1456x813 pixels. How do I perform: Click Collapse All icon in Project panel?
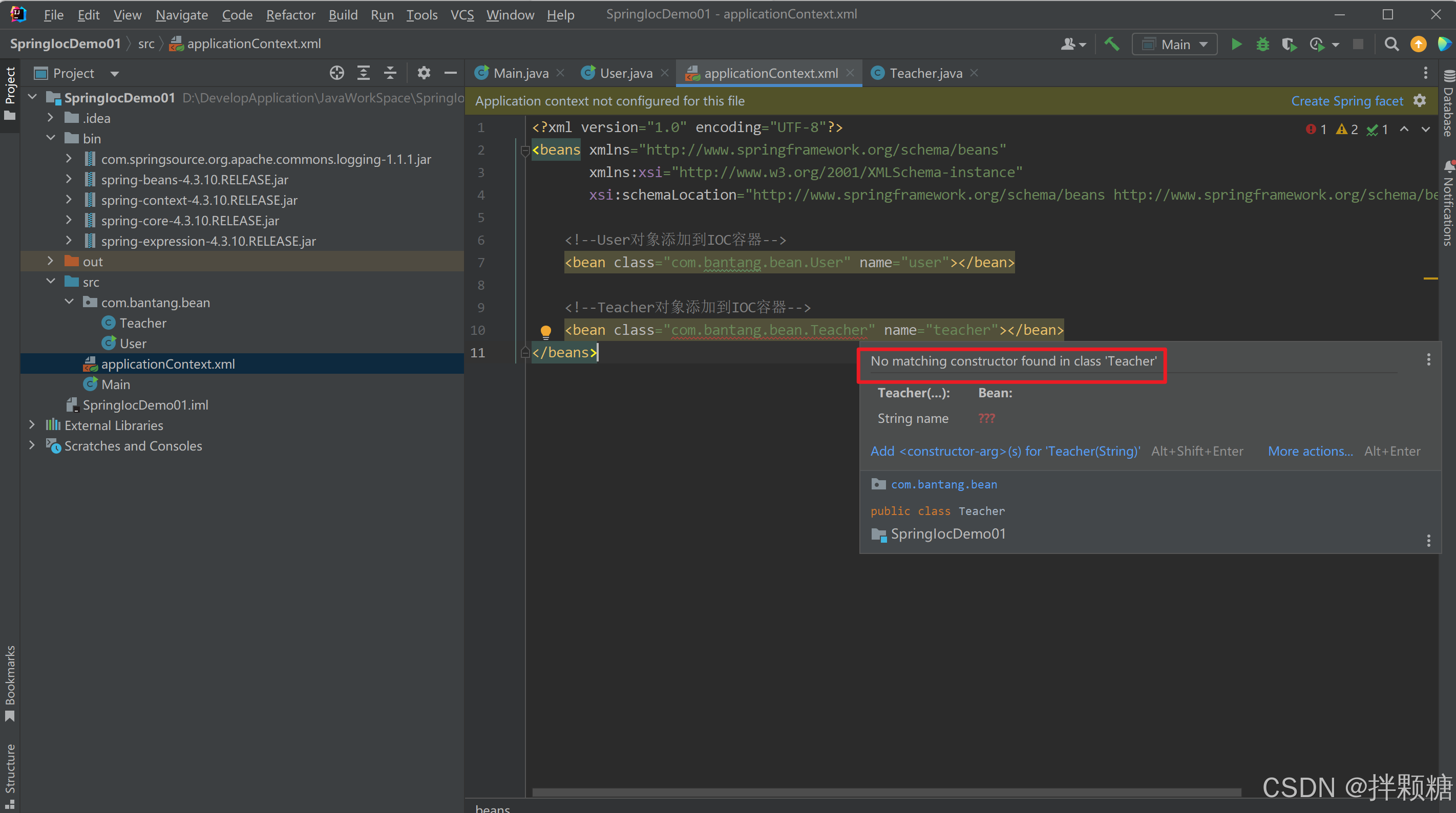(x=390, y=73)
